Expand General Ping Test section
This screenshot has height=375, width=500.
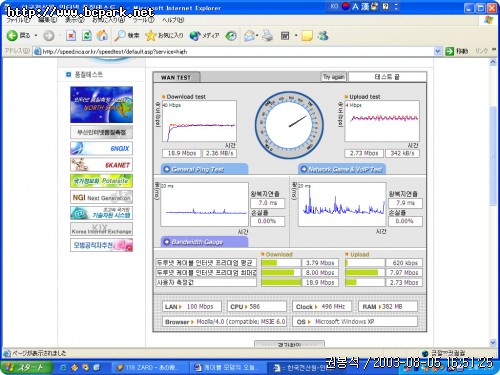[x=204, y=169]
